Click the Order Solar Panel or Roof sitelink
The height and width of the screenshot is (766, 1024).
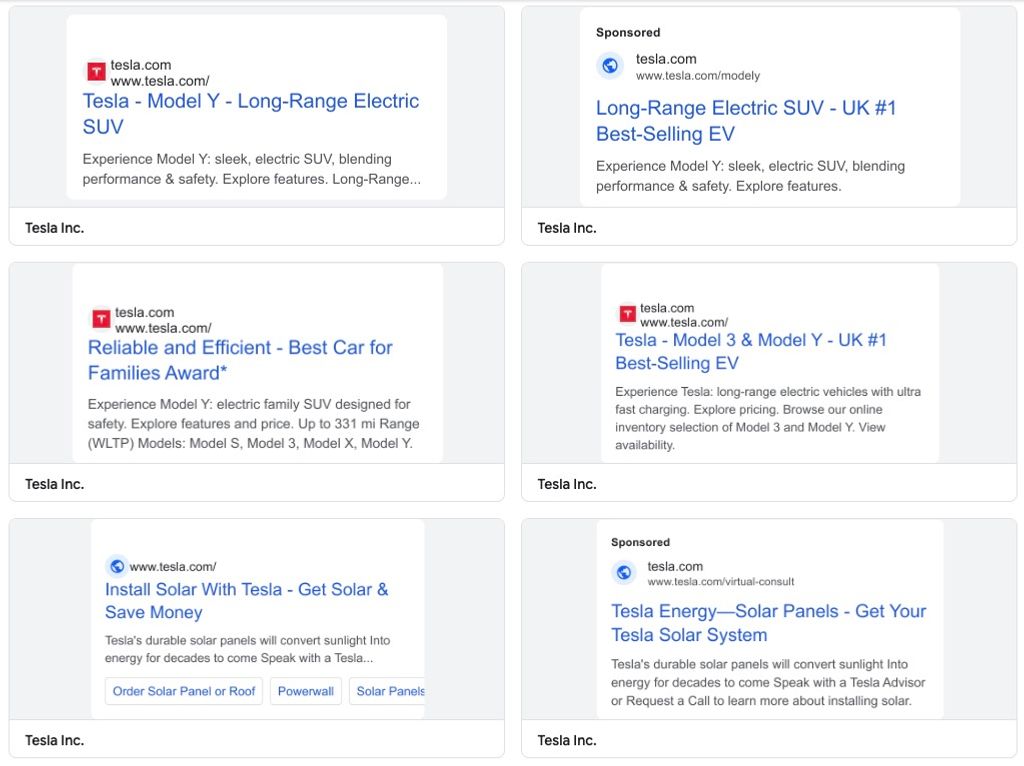183,691
